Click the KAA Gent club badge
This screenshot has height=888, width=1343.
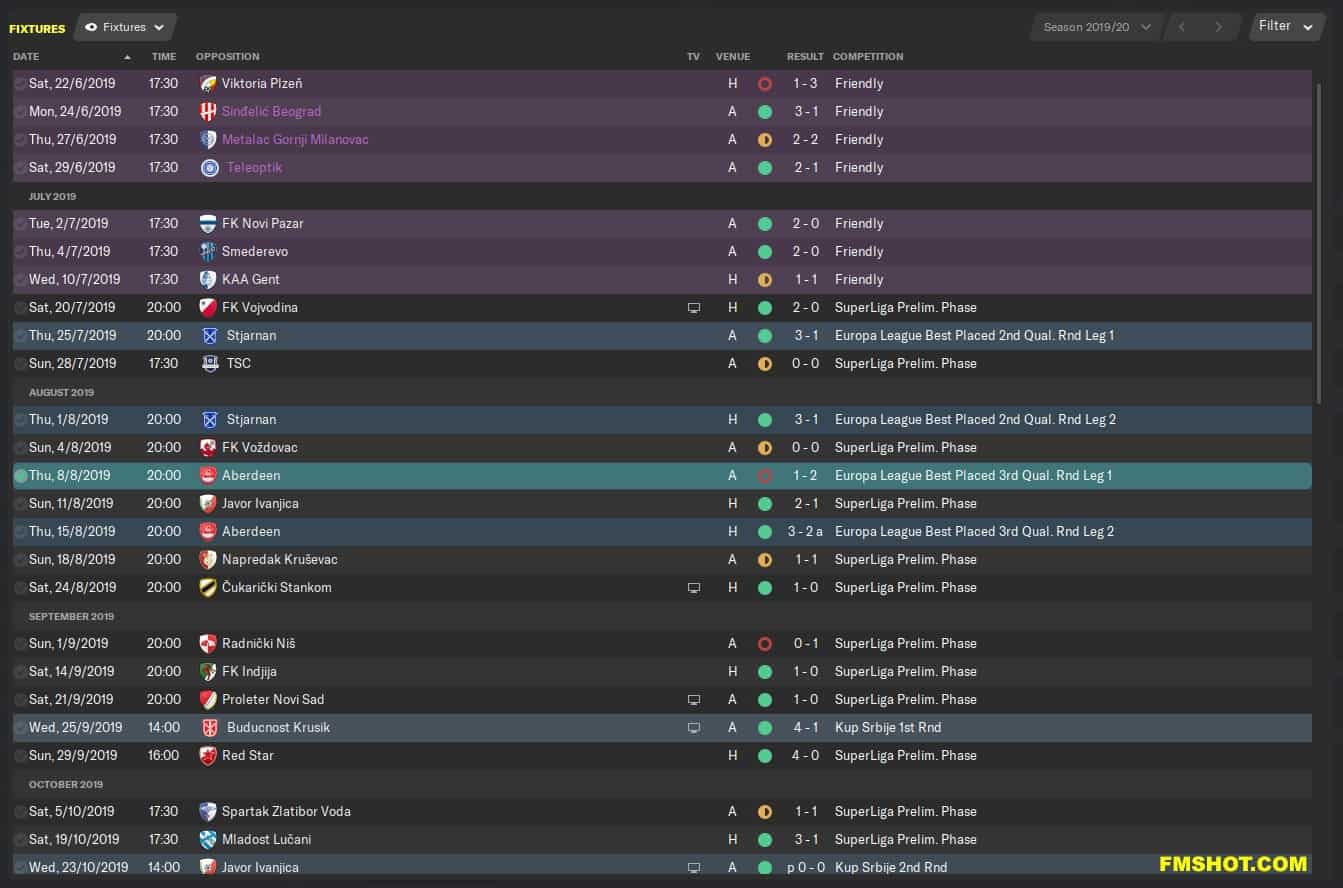point(208,280)
